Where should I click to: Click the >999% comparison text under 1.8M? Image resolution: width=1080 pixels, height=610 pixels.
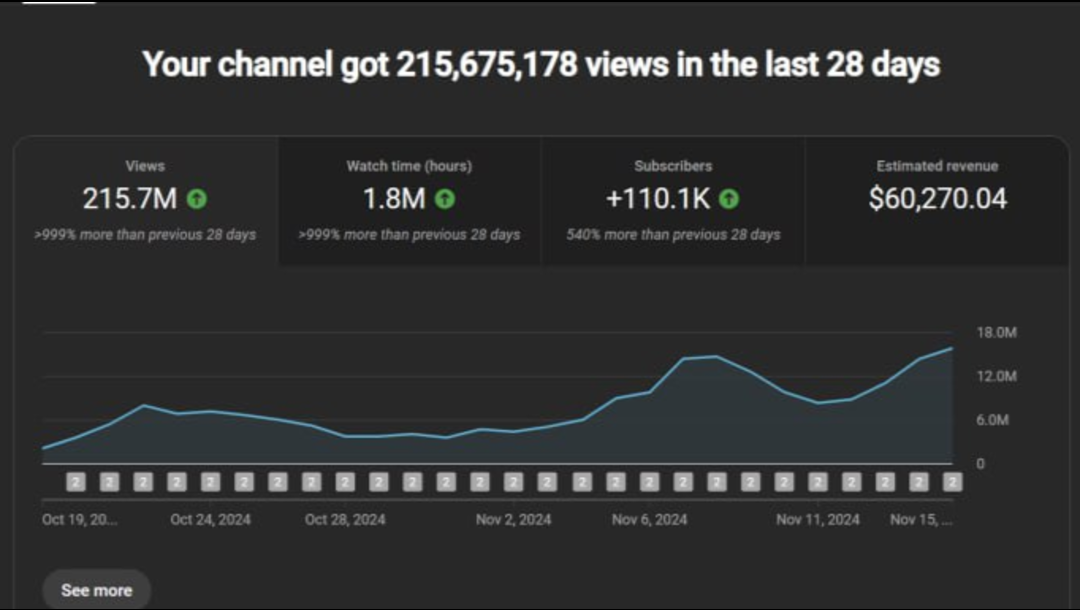coord(409,235)
